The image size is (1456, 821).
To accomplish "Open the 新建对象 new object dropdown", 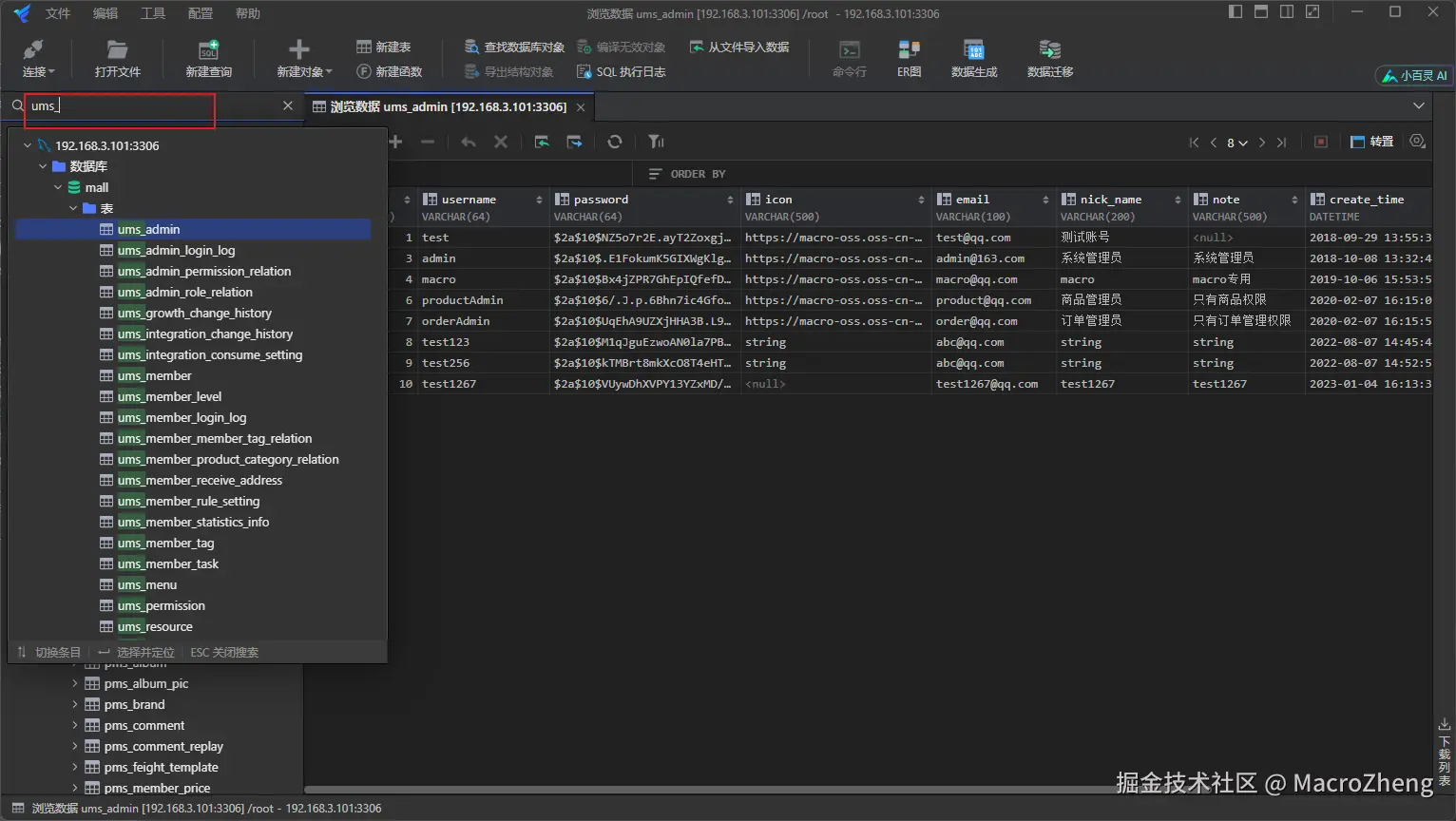I will [x=304, y=58].
